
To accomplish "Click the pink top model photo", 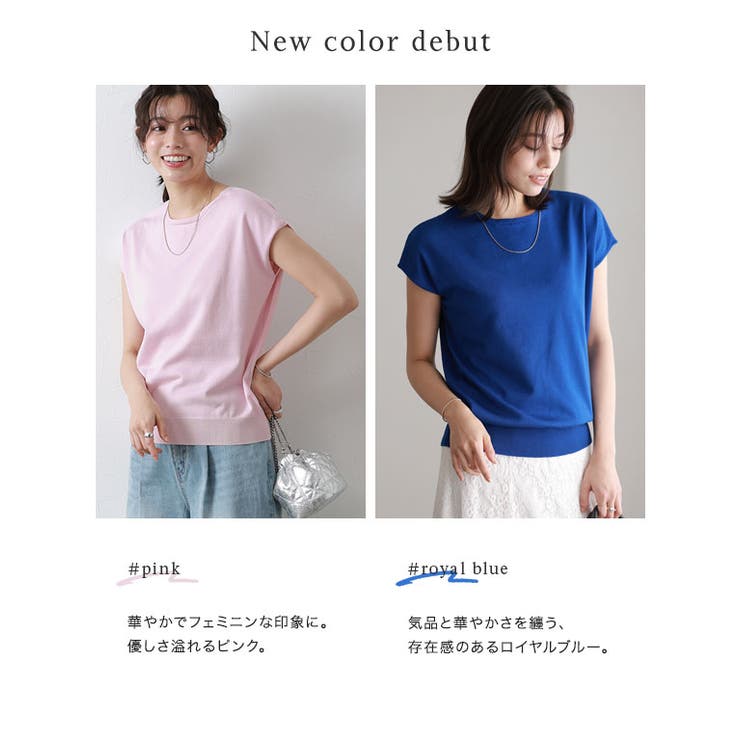I will [230, 301].
